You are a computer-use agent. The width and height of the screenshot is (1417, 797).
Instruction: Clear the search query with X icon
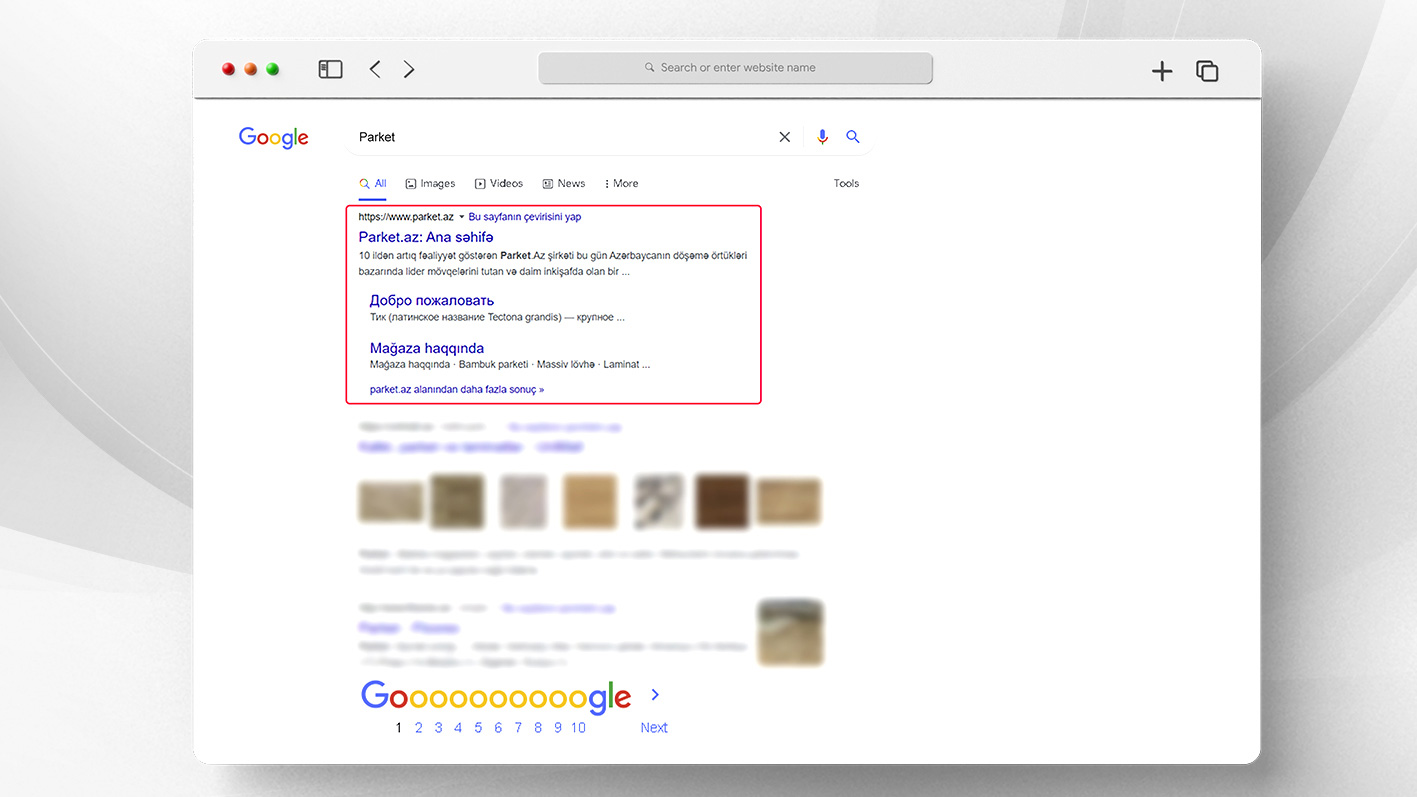pos(784,137)
